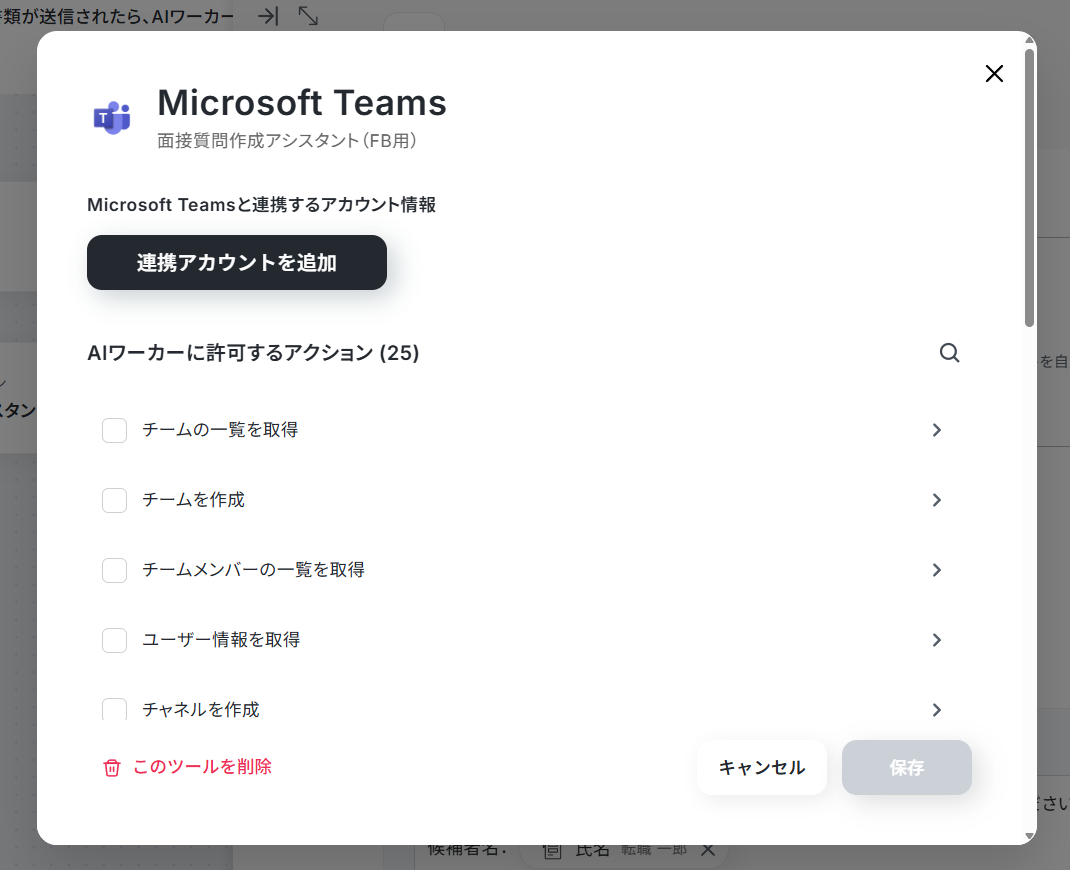Click the scrollbar up arrow in the dialog

1030,40
